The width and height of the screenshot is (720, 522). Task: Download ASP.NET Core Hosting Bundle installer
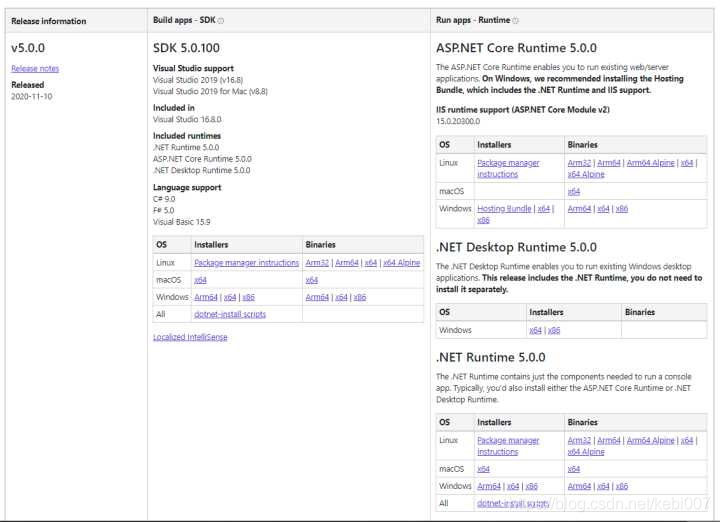click(504, 208)
